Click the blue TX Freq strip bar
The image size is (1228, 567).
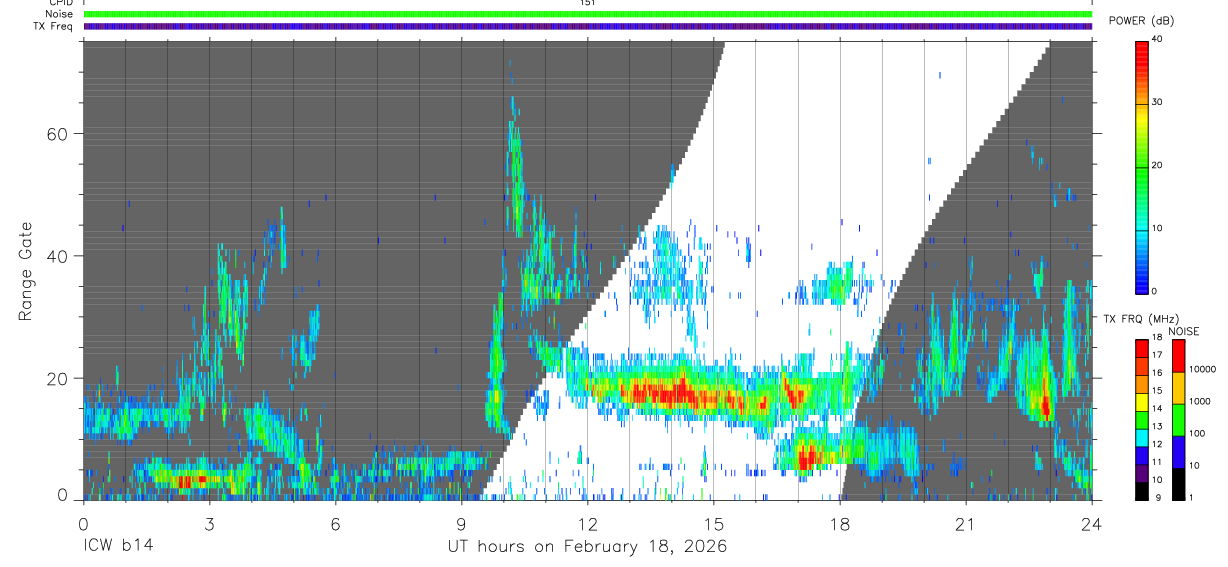tap(587, 26)
